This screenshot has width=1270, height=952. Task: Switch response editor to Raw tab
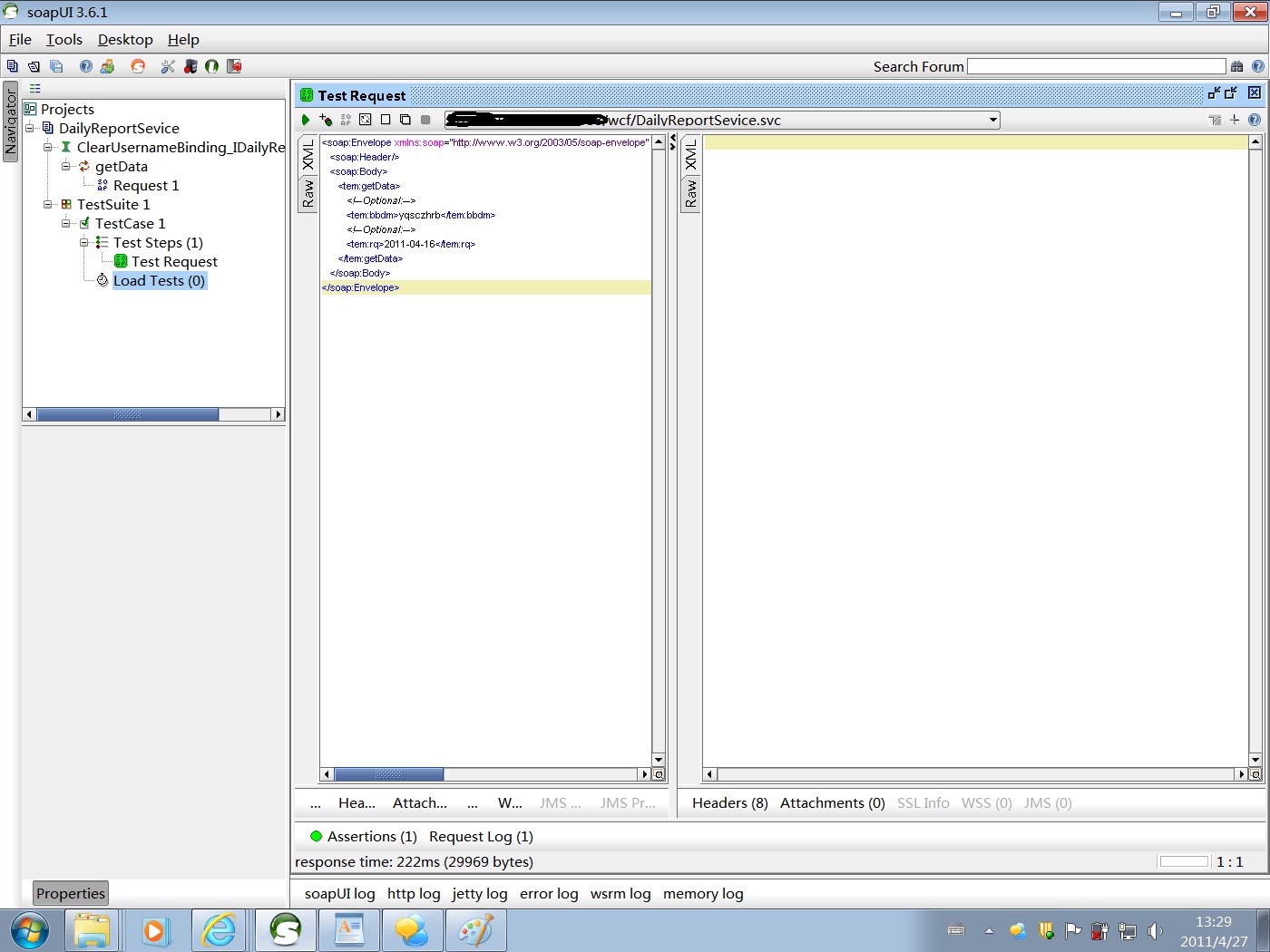pos(690,193)
